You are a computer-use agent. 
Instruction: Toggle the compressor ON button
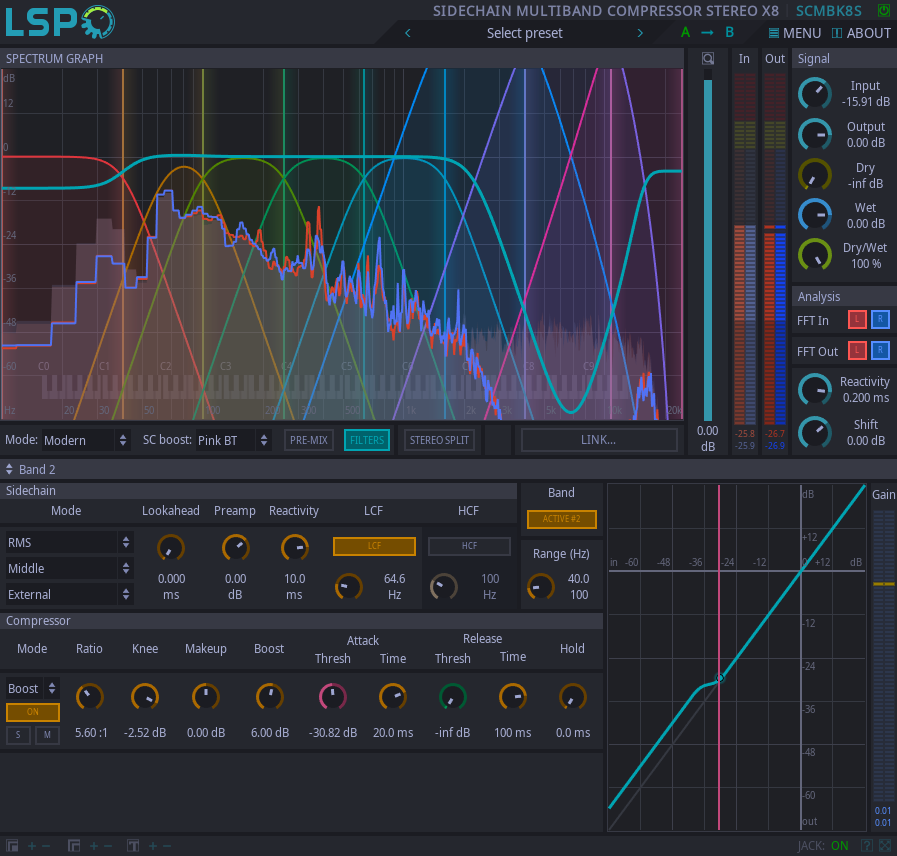(33, 712)
